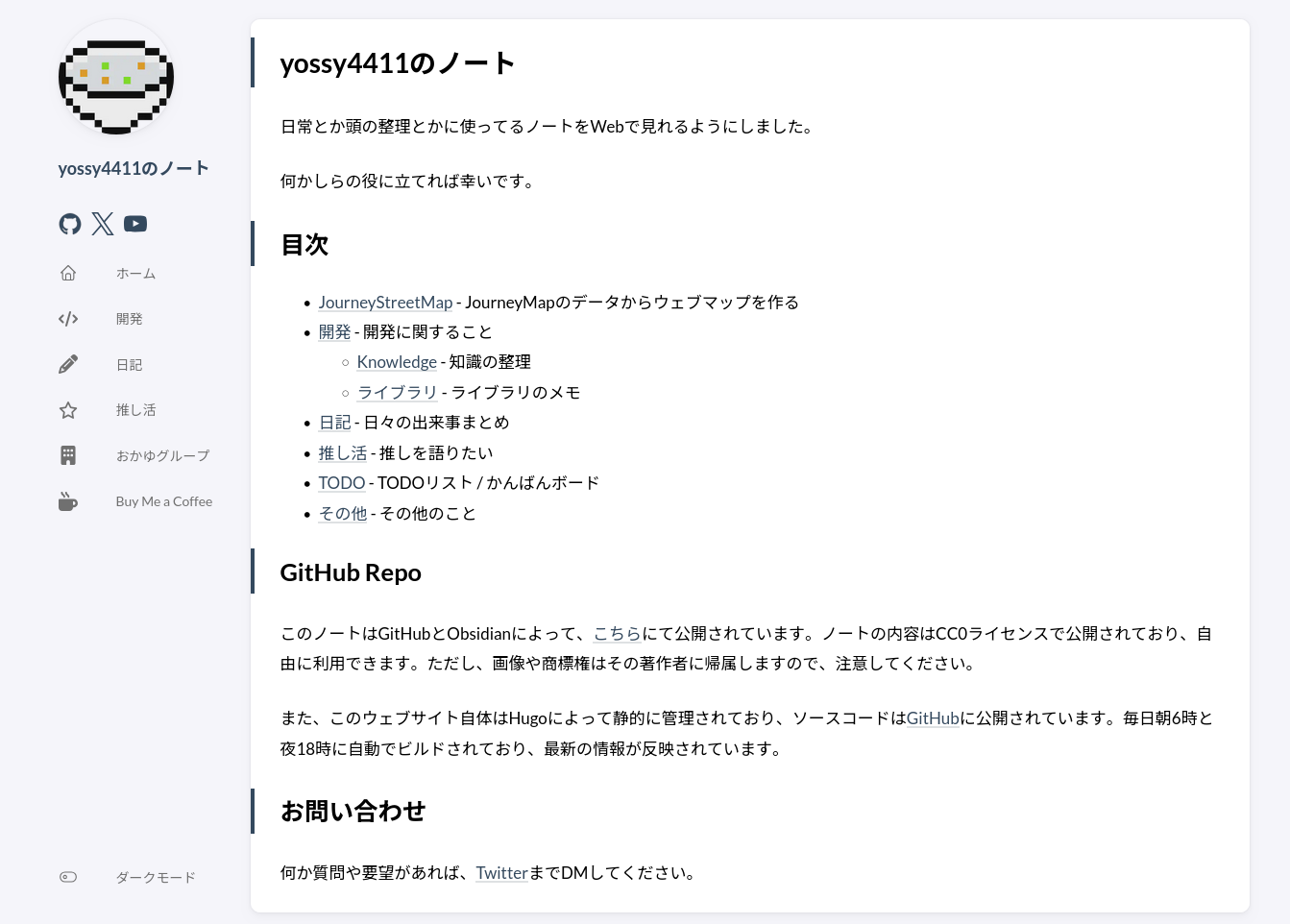Select the pencil icon beside 日記
Image resolution: width=1290 pixels, height=924 pixels.
[x=68, y=365]
